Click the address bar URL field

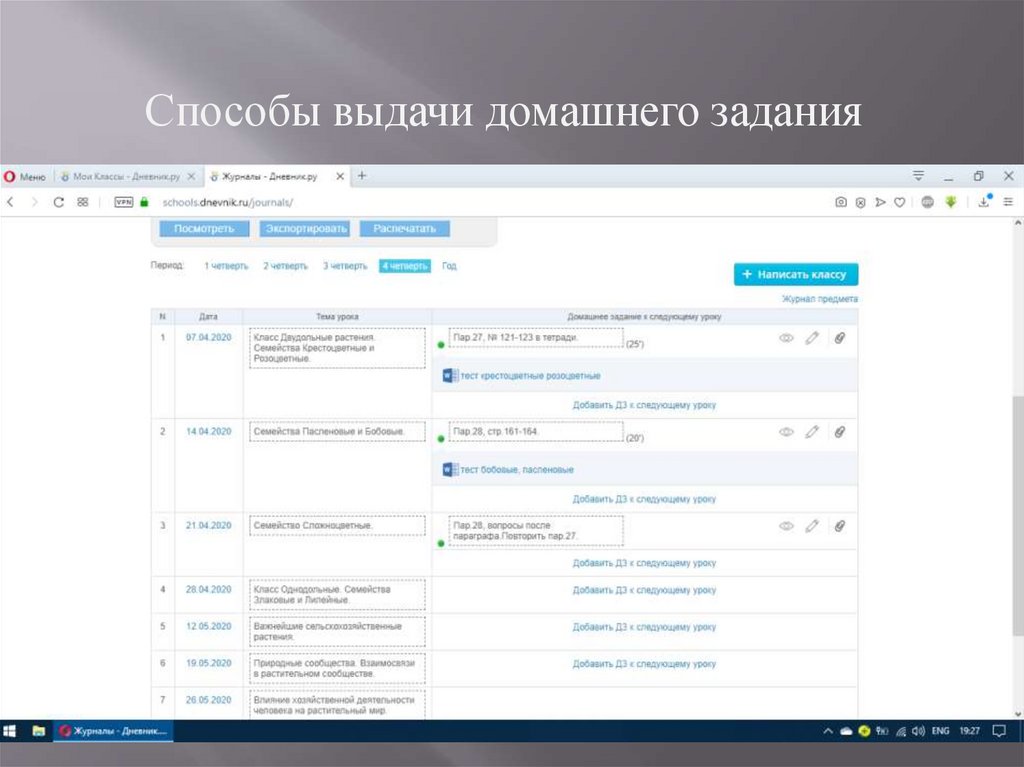(x=227, y=203)
